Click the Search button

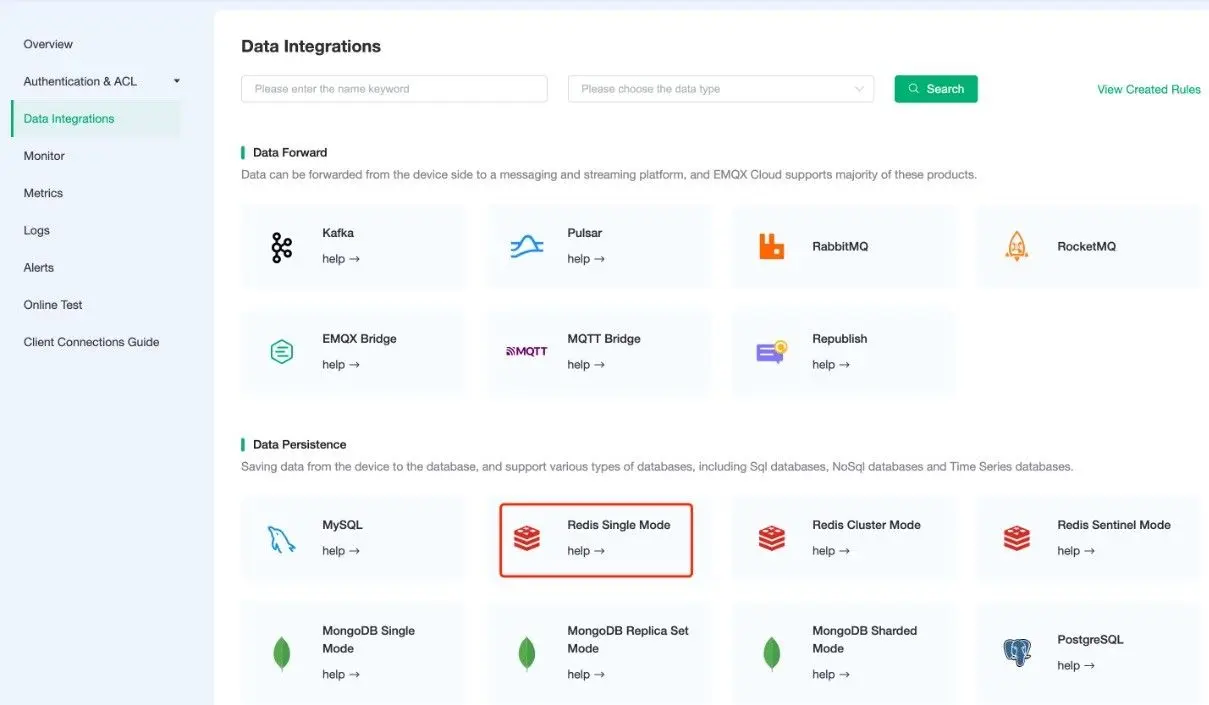coord(935,89)
